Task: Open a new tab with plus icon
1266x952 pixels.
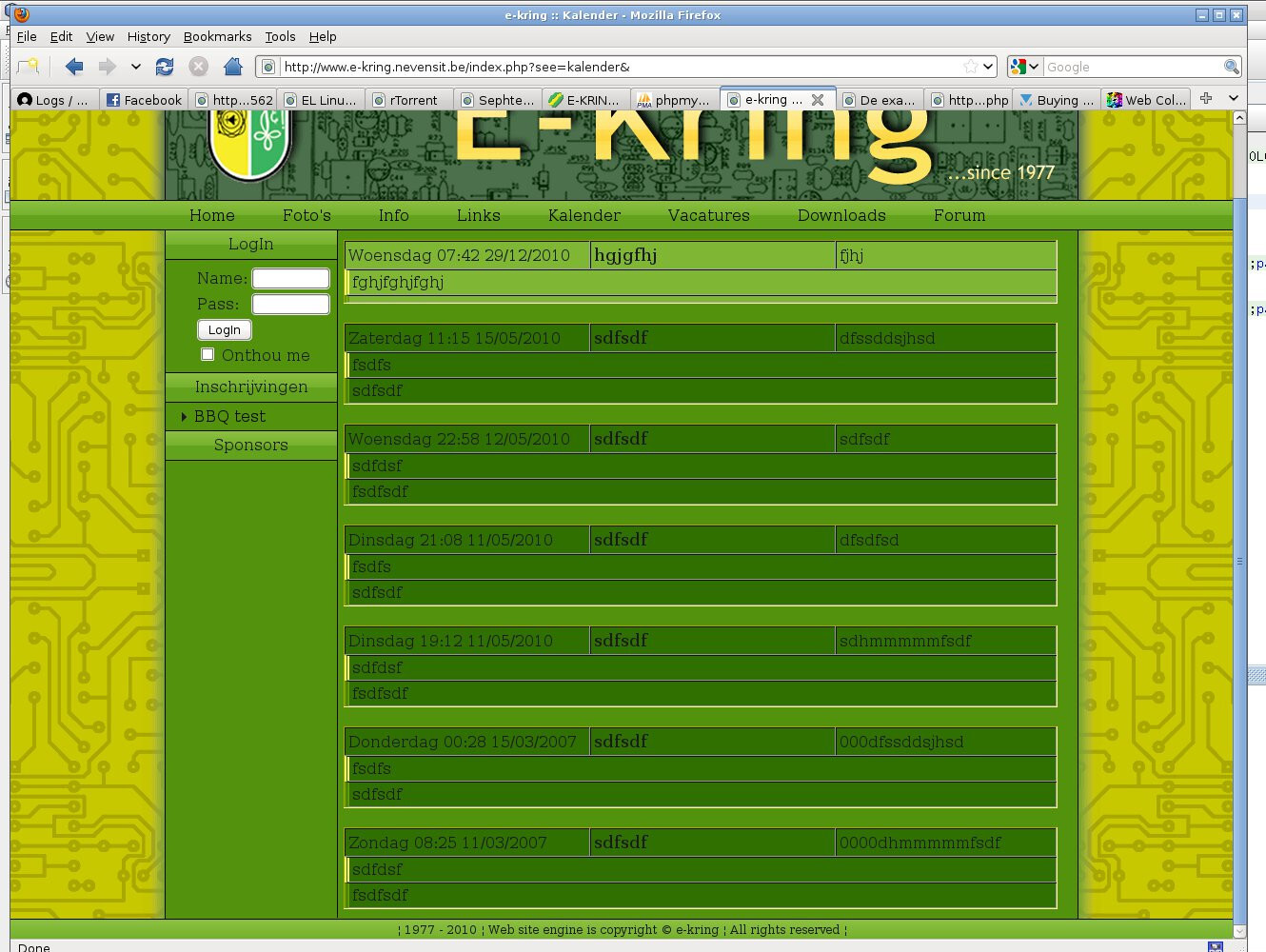Action: click(x=1206, y=98)
